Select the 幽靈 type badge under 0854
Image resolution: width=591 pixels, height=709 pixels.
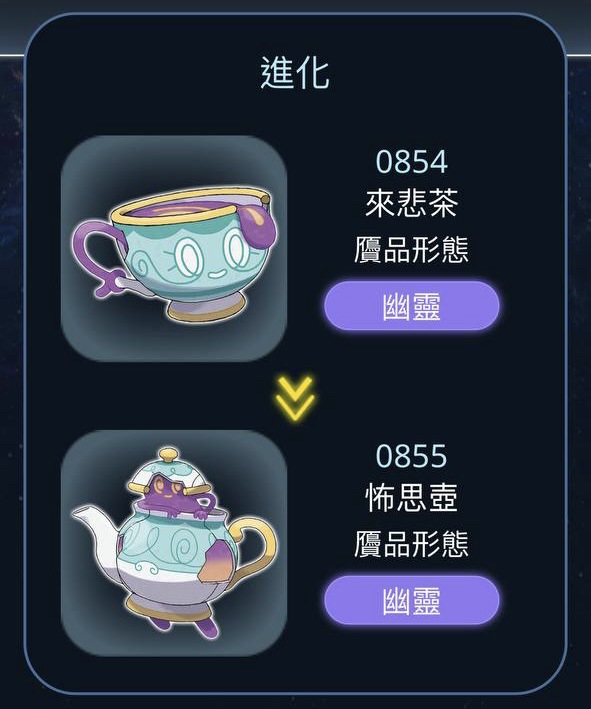point(411,306)
